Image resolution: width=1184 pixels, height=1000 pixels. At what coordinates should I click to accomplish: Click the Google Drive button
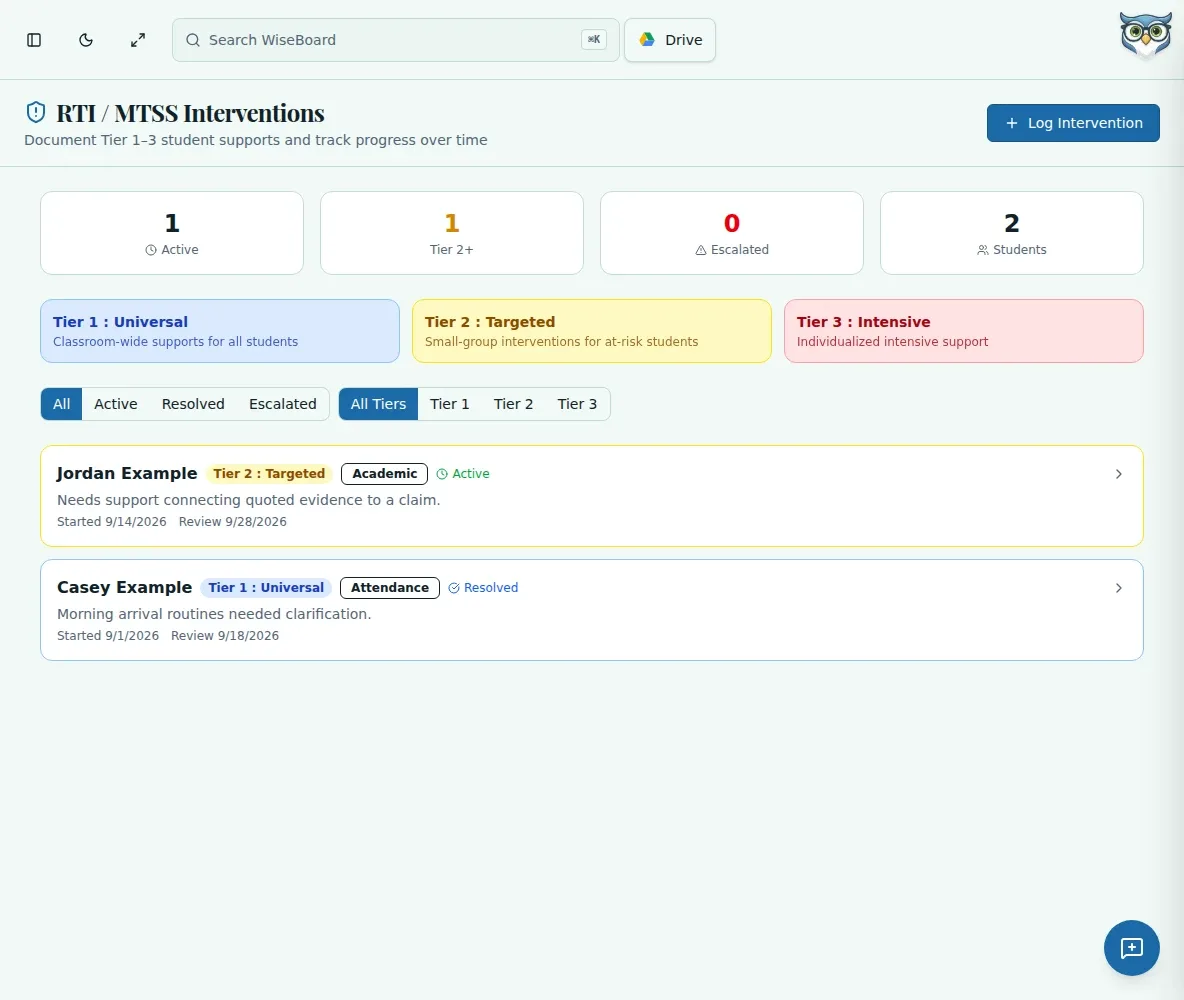(x=670, y=40)
